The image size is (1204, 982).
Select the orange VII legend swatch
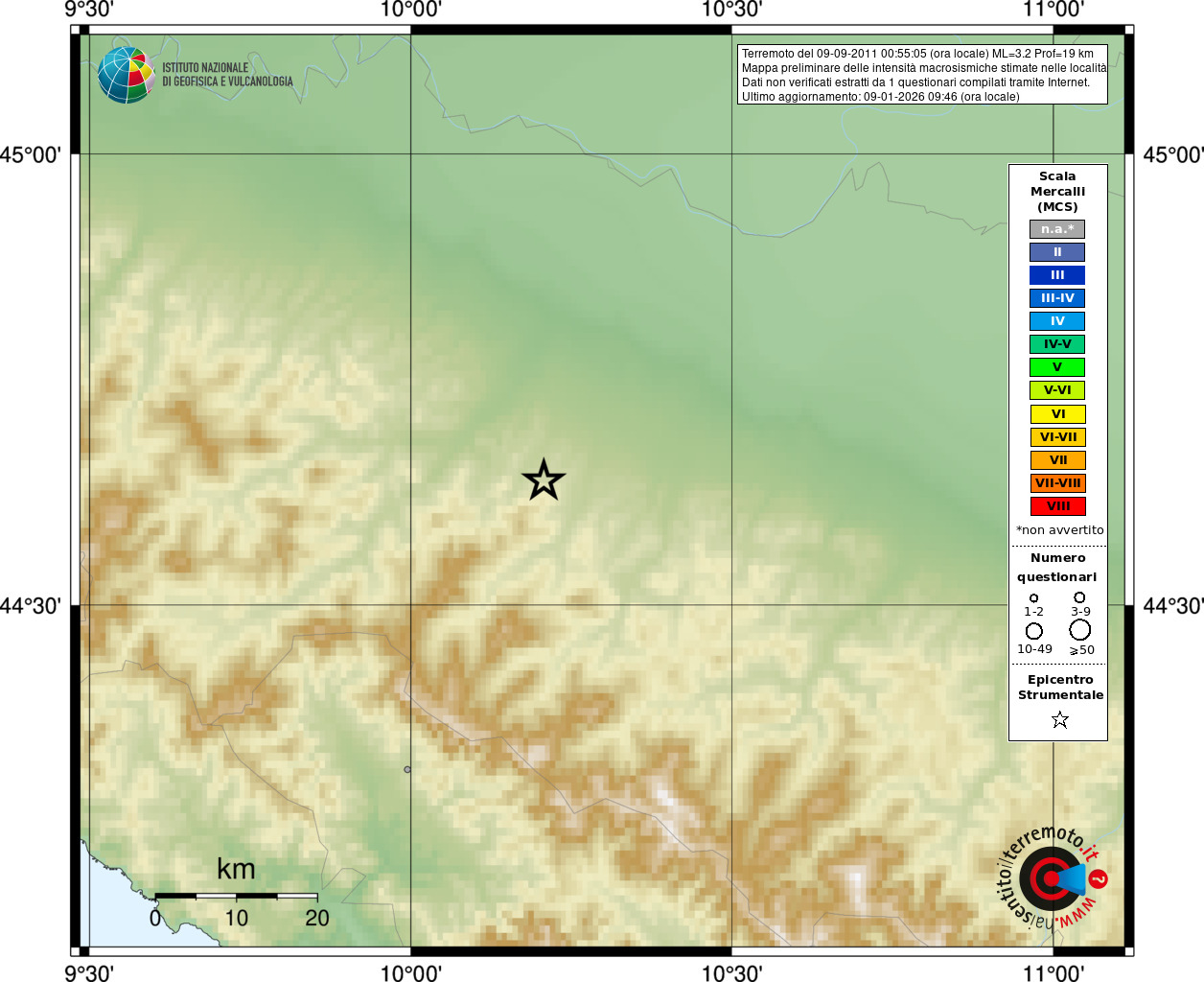point(1058,460)
